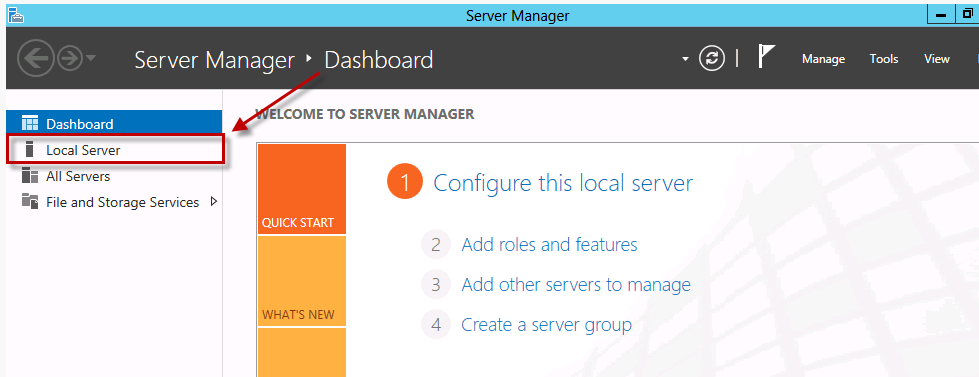Select the QUICK START tile

click(x=302, y=189)
